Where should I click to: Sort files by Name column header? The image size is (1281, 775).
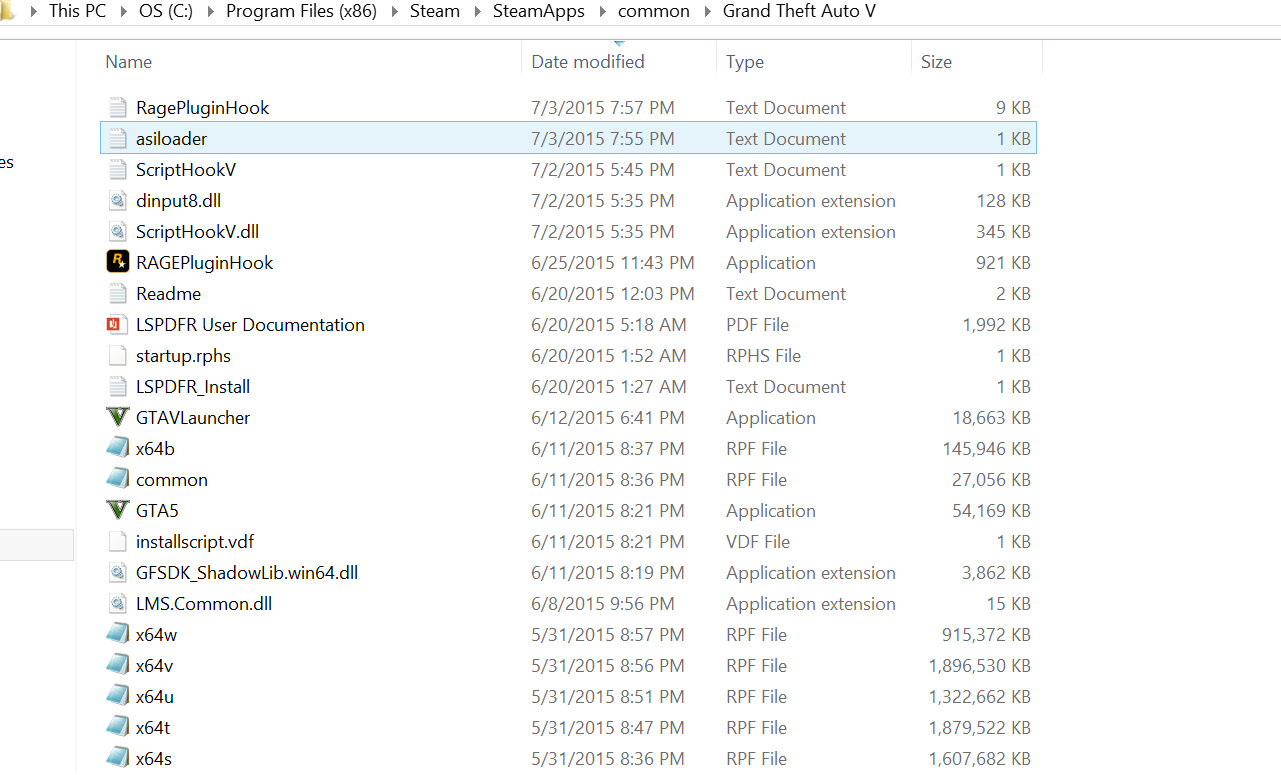pyautogui.click(x=129, y=62)
